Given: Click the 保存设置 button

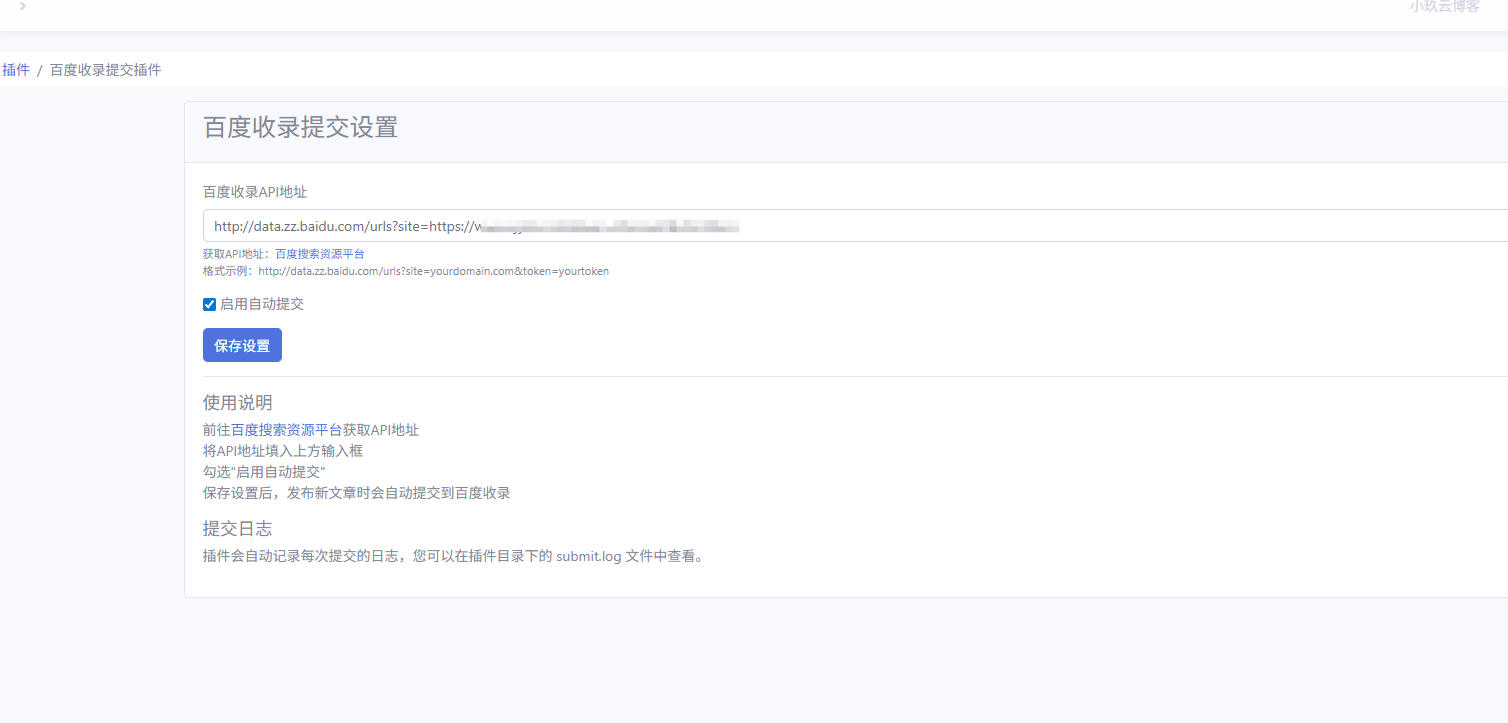Looking at the screenshot, I should pyautogui.click(x=242, y=344).
